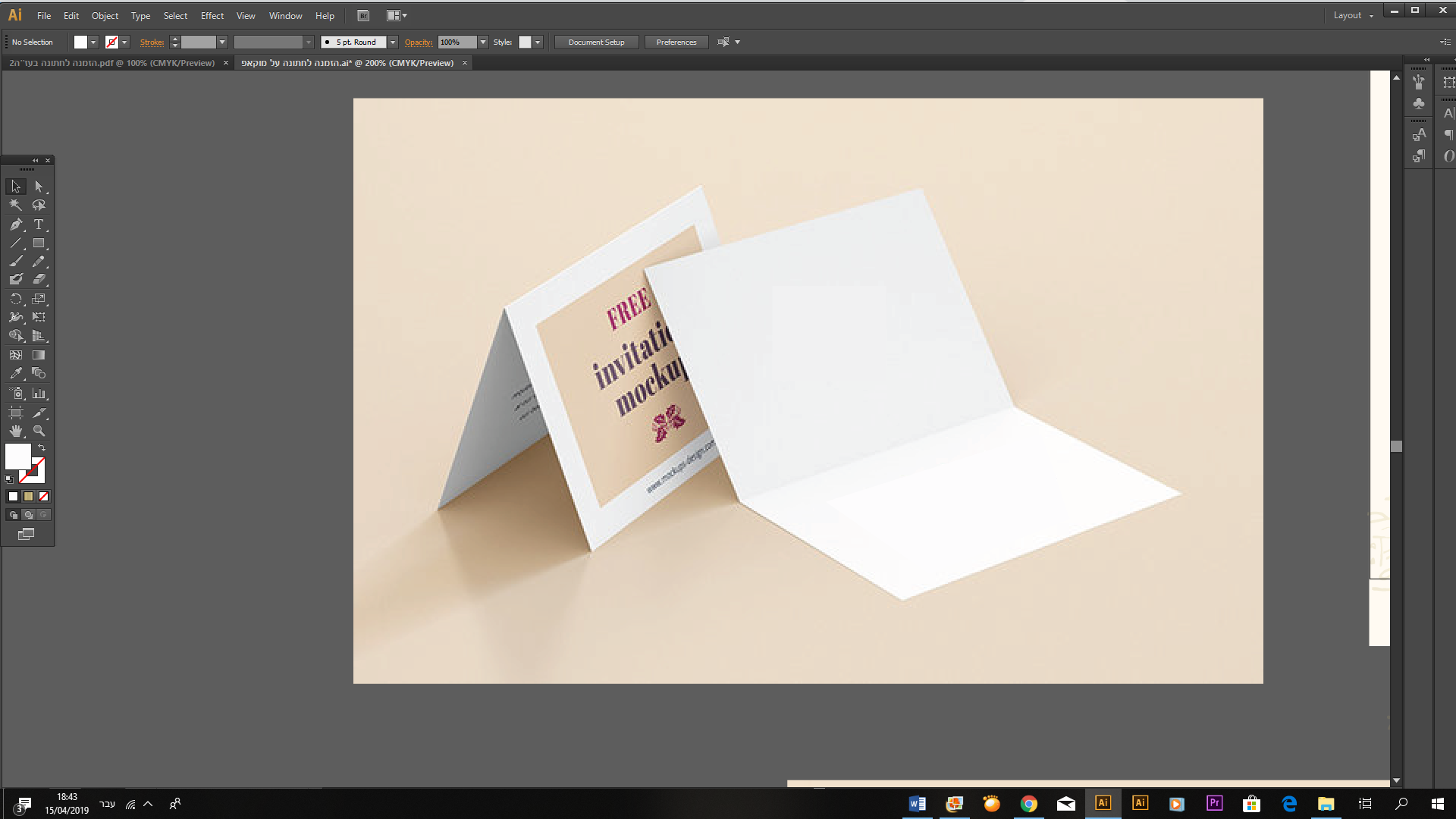This screenshot has width=1456, height=819.
Task: Toggle fill to default white swatch
Action: (17, 457)
